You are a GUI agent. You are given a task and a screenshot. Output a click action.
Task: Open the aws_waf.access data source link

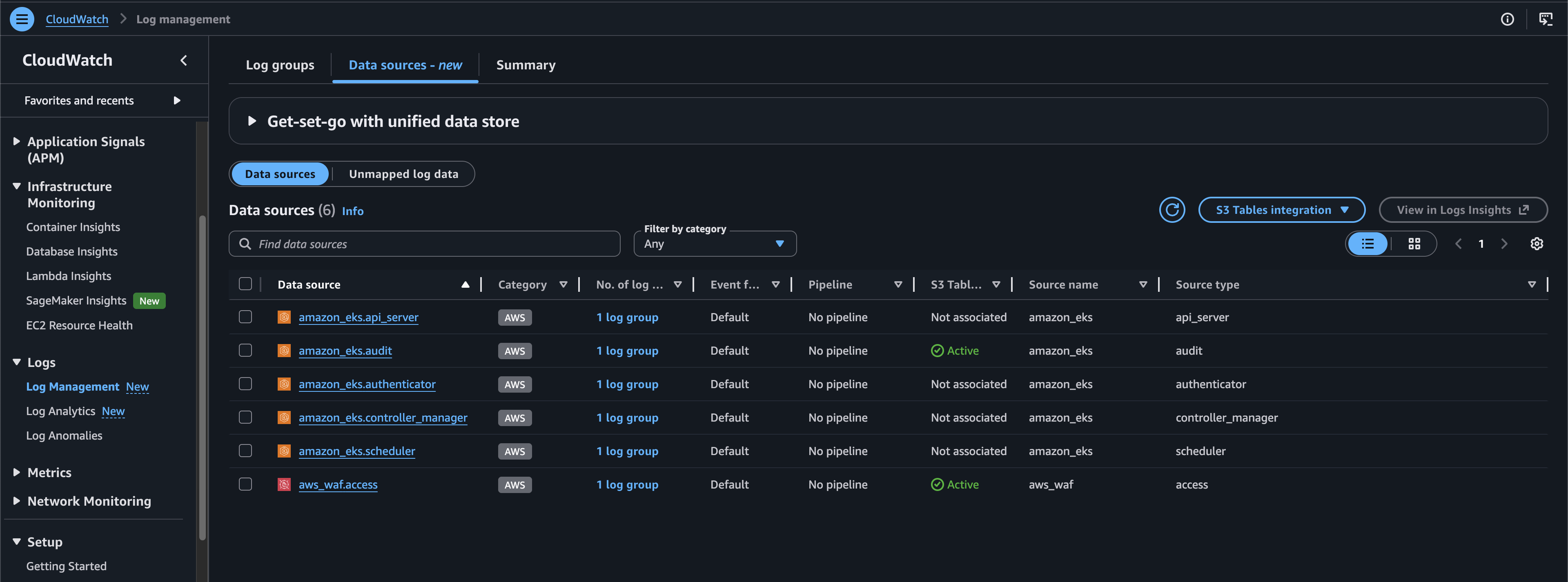(338, 485)
